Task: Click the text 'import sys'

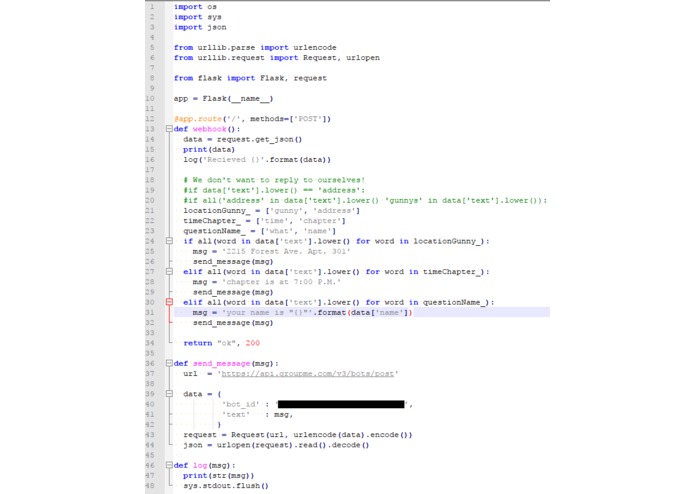Action: 198,17
